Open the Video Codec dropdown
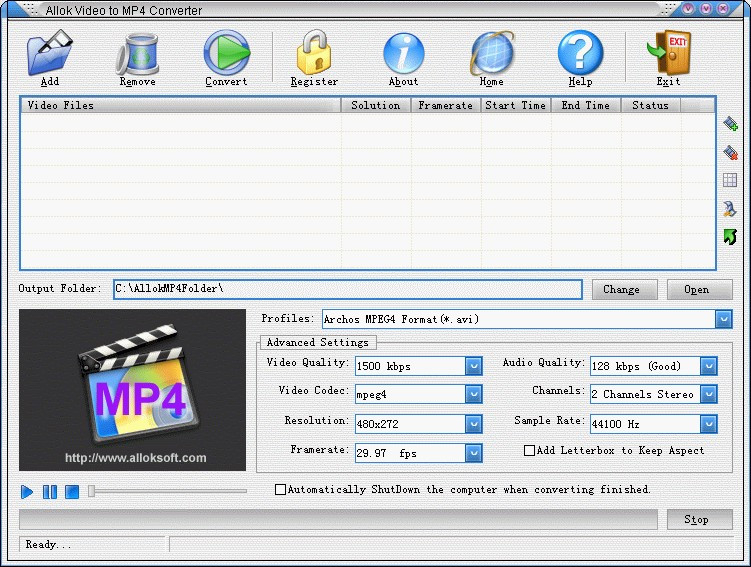This screenshot has height=567, width=751. pyautogui.click(x=473, y=394)
